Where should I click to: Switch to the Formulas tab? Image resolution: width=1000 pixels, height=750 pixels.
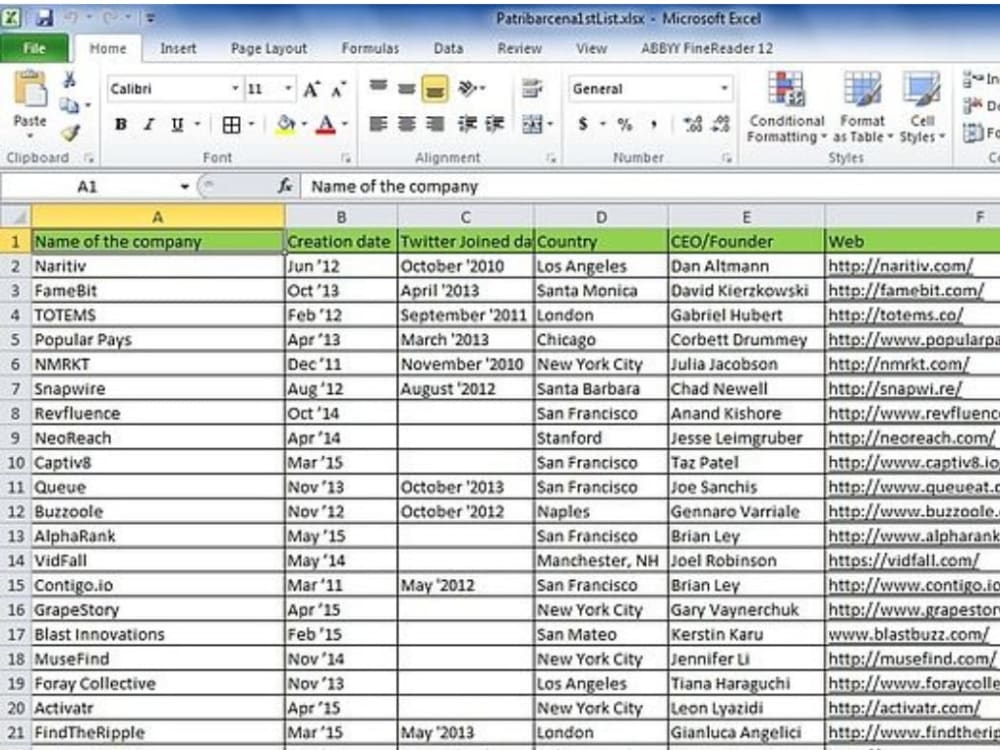pyautogui.click(x=370, y=48)
